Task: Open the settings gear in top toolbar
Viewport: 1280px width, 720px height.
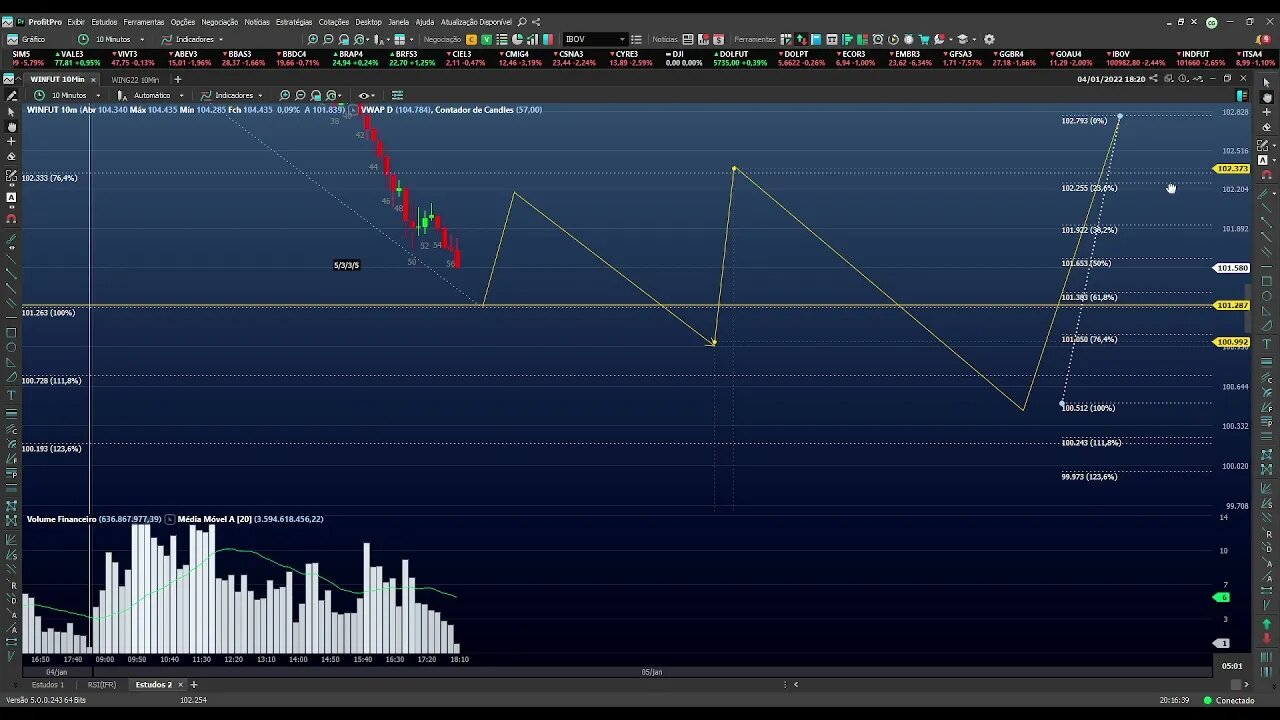Action: click(x=989, y=39)
